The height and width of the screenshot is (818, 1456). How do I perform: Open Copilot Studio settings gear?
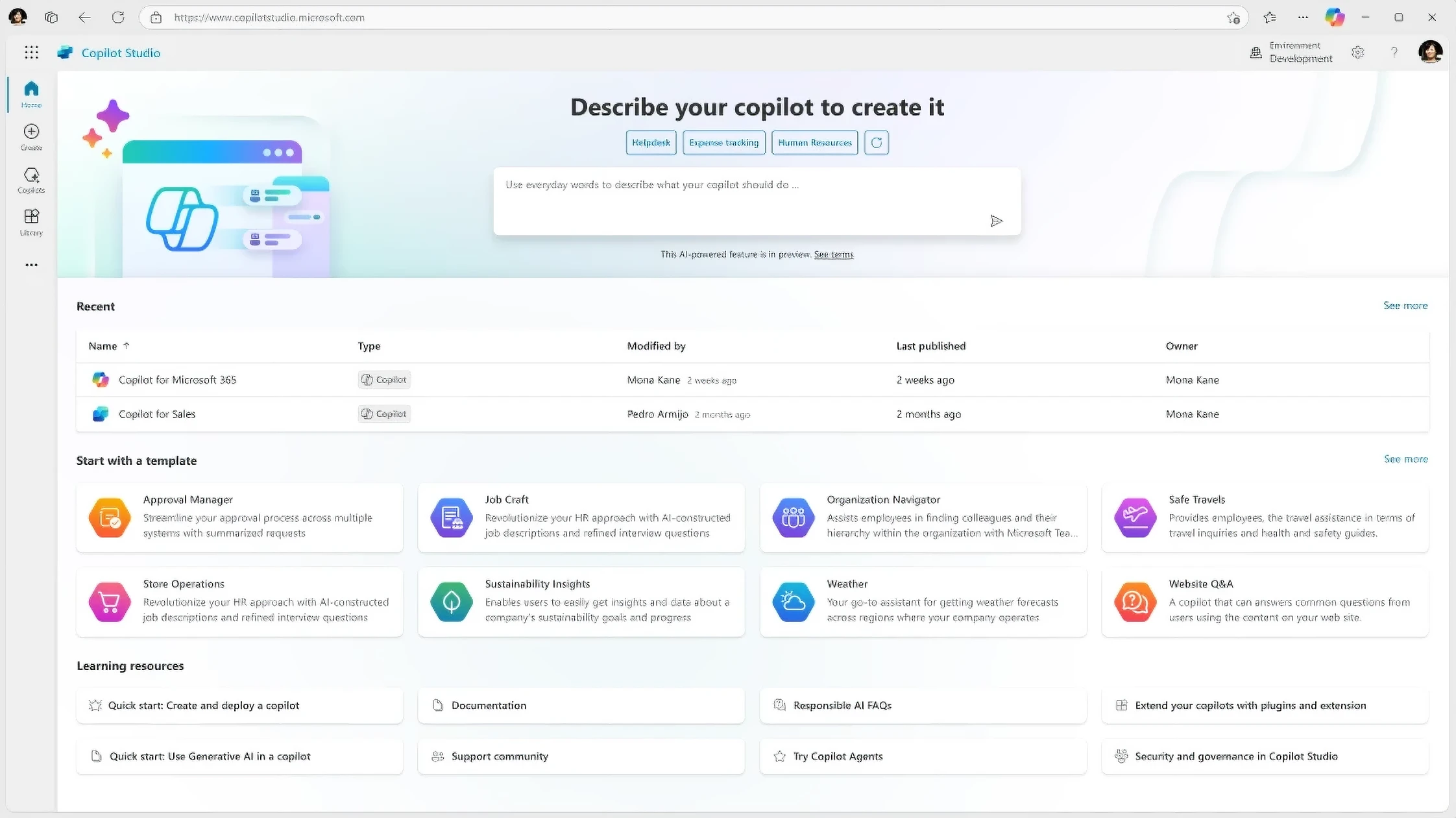point(1359,53)
